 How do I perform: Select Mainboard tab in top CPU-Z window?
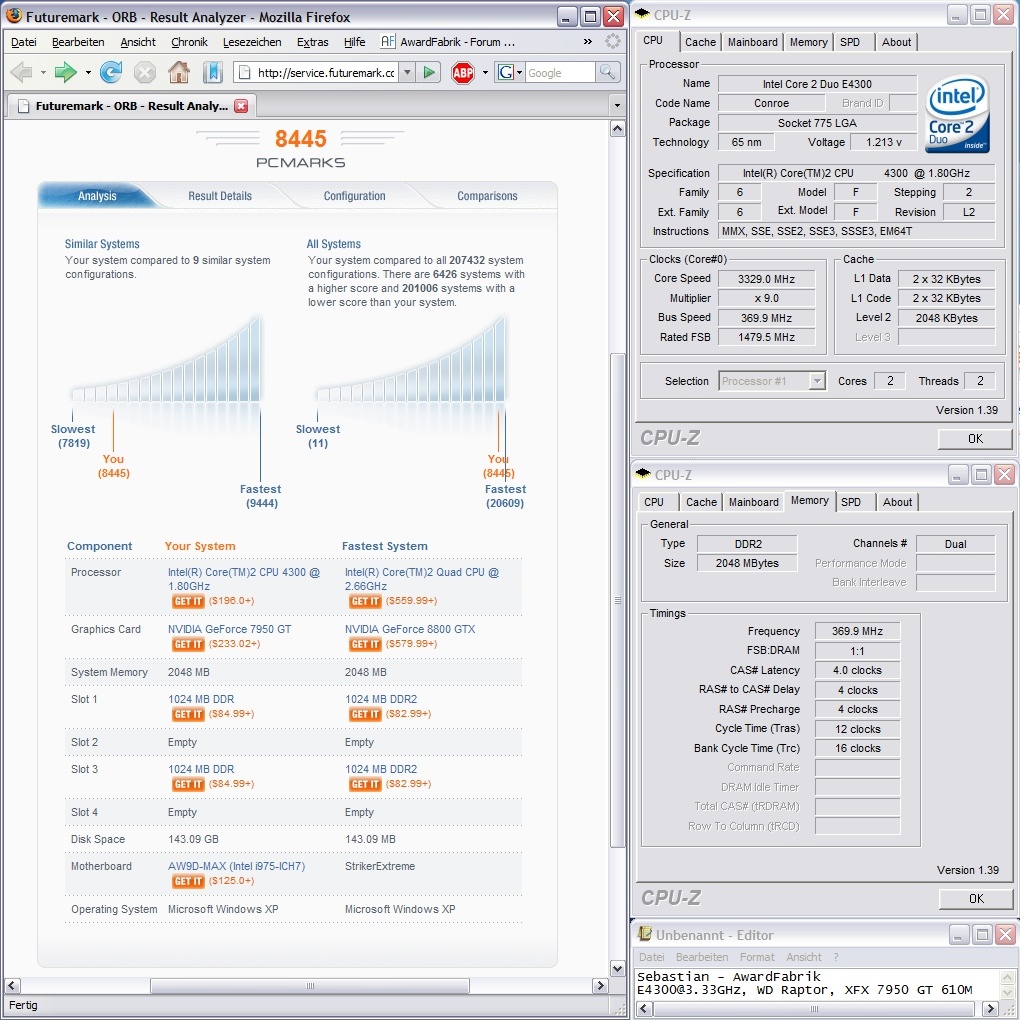pos(752,42)
